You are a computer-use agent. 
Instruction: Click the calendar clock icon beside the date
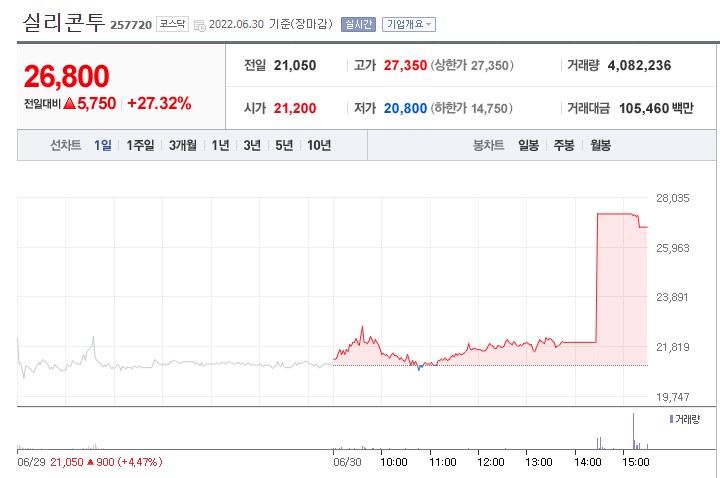[x=200, y=25]
